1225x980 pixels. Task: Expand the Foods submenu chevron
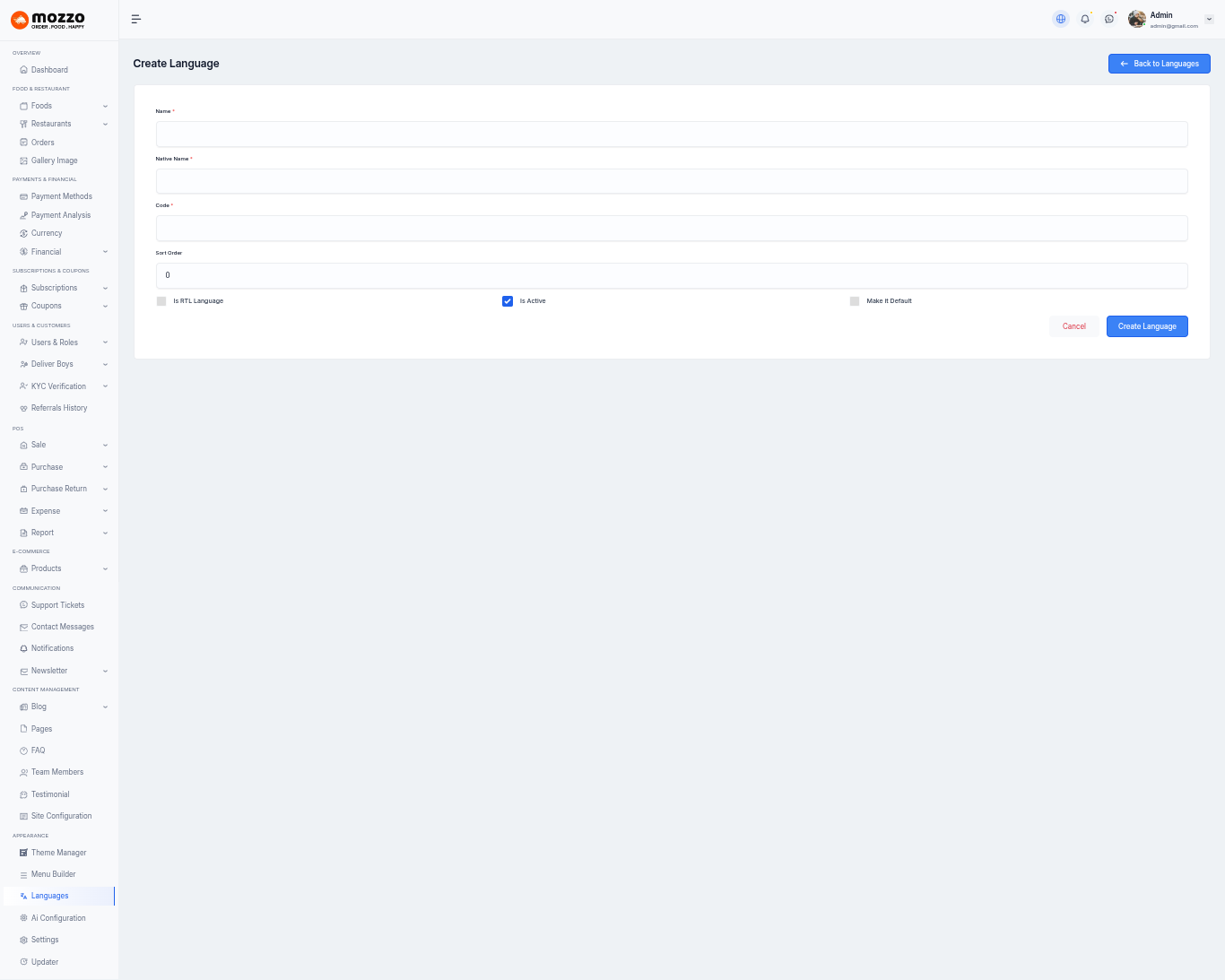(105, 106)
